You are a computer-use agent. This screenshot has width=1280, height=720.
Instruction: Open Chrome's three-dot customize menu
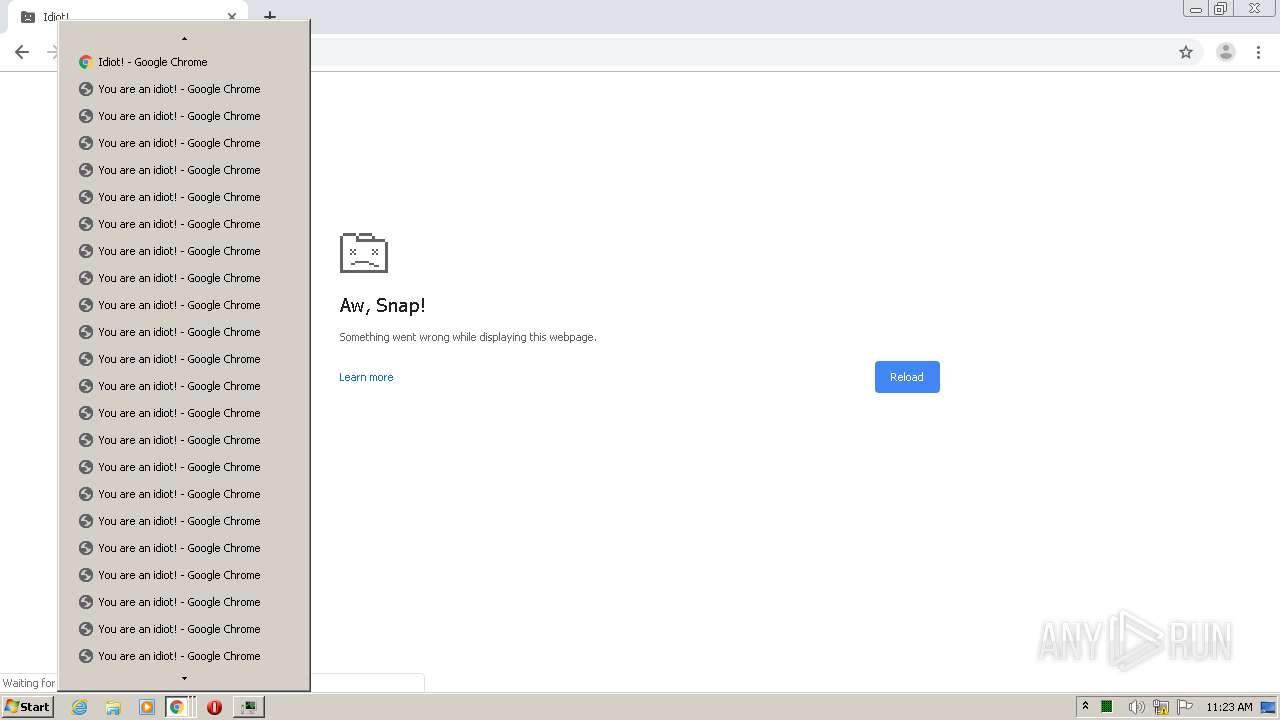pyautogui.click(x=1258, y=52)
